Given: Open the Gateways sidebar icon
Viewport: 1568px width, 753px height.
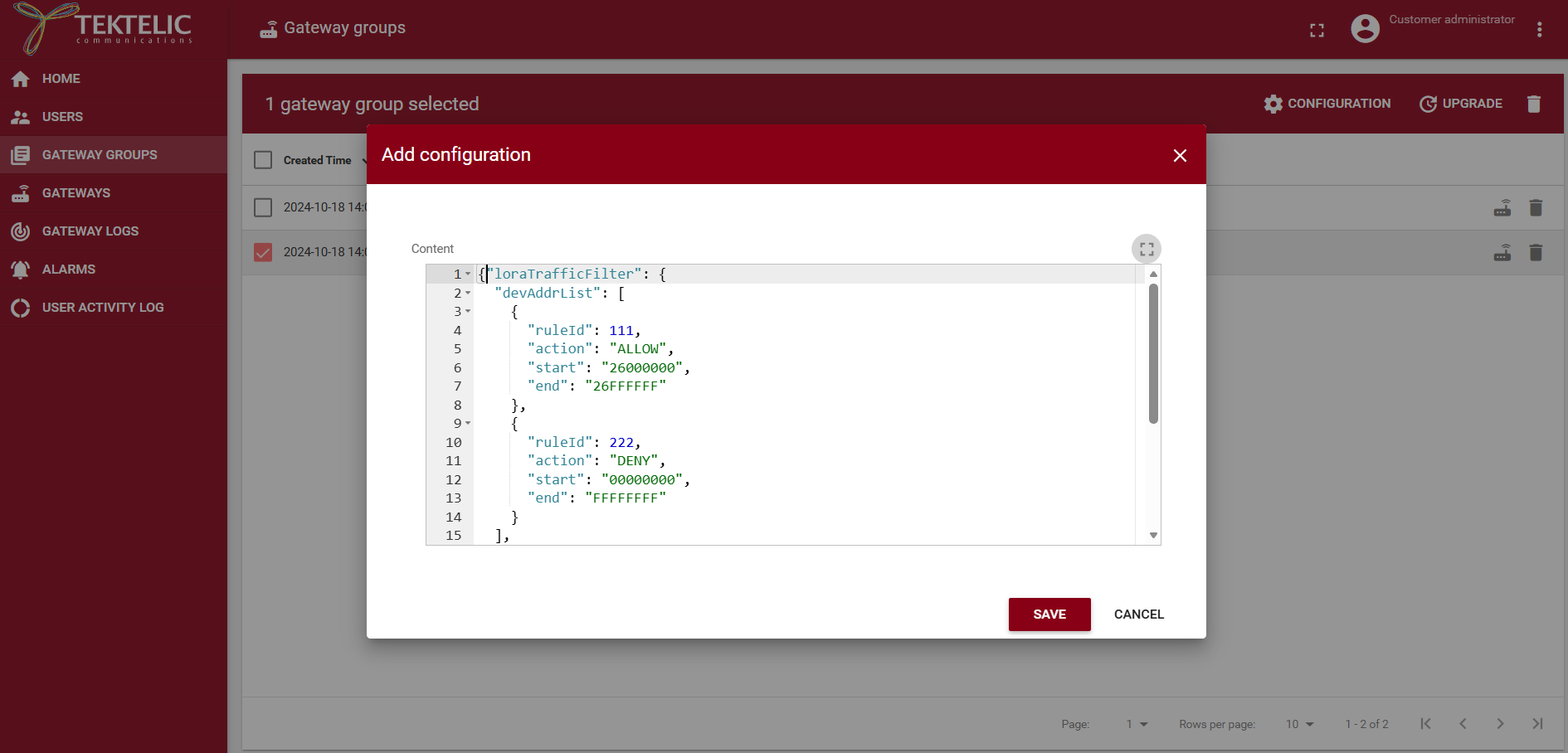Looking at the screenshot, I should pyautogui.click(x=20, y=192).
